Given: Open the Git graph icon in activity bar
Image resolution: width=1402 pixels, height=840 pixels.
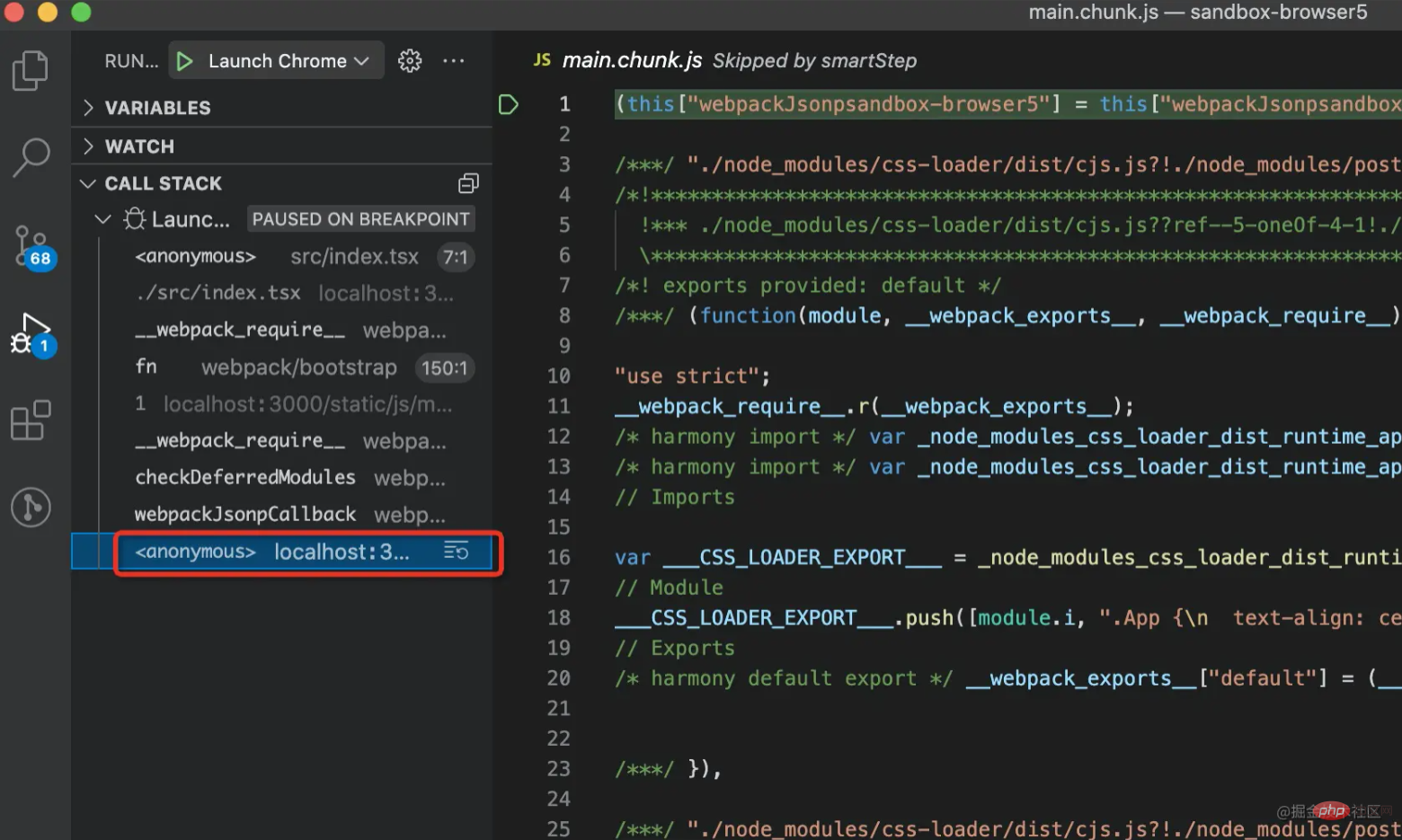Looking at the screenshot, I should point(31,507).
